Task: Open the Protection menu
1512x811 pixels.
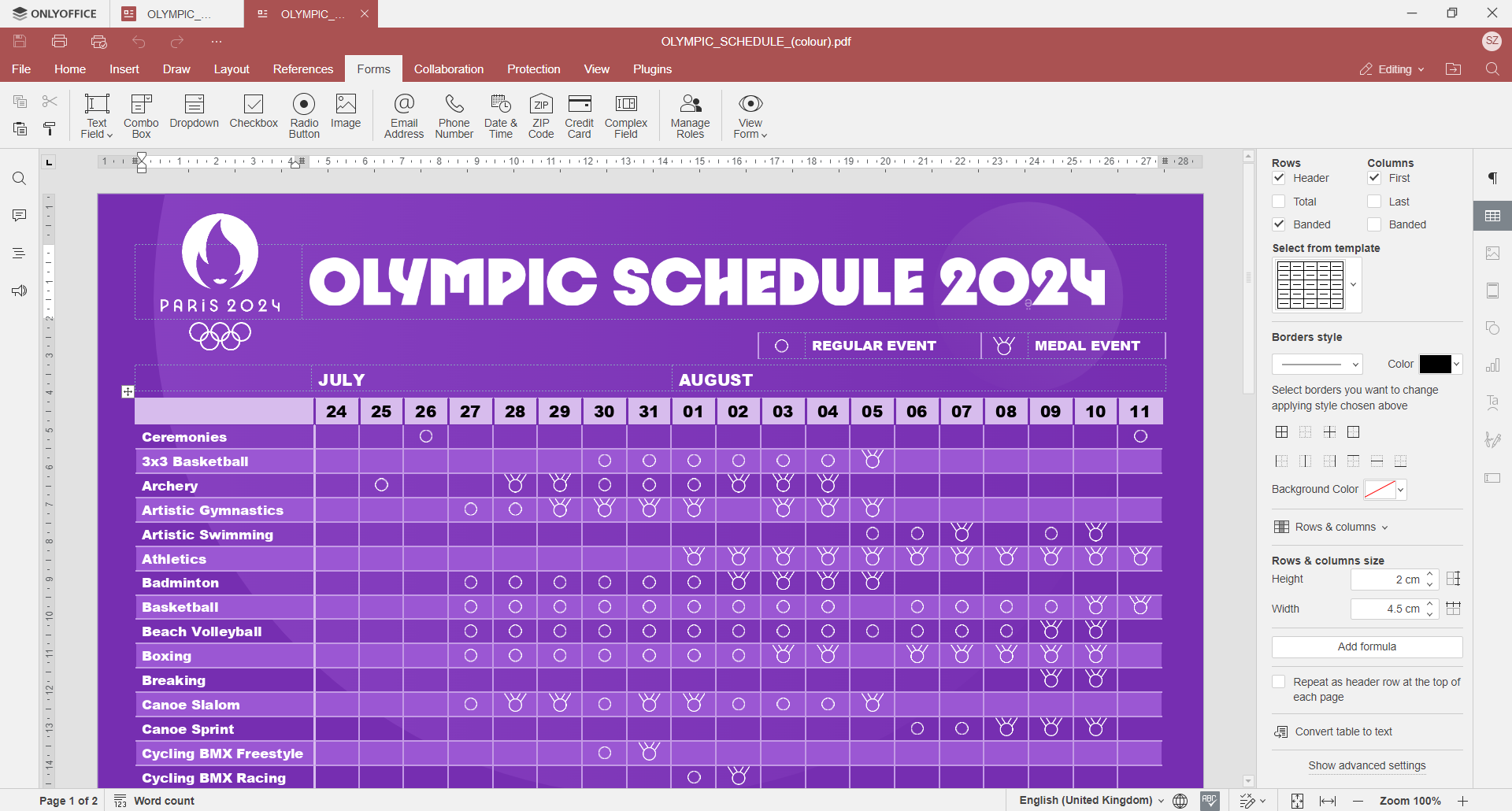Action: [x=534, y=69]
